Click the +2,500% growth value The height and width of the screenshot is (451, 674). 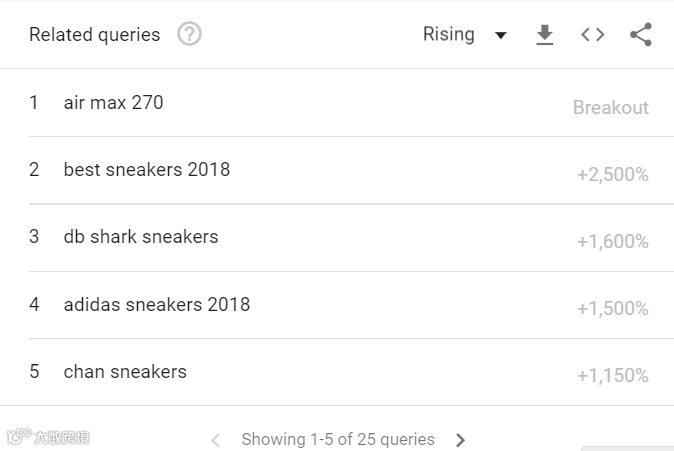coord(612,175)
